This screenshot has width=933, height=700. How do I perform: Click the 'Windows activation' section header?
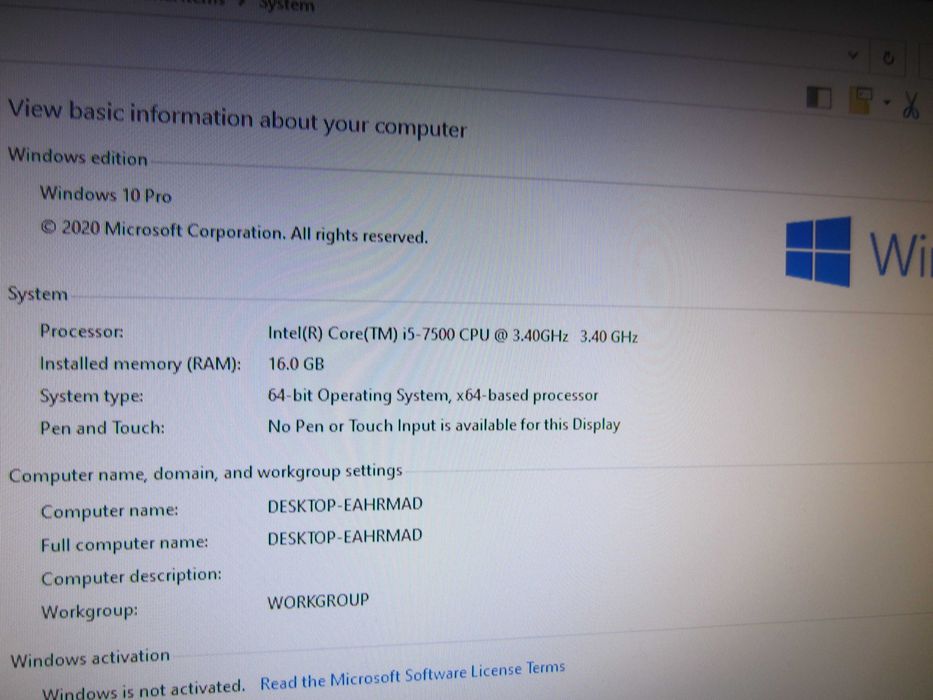[x=90, y=658]
